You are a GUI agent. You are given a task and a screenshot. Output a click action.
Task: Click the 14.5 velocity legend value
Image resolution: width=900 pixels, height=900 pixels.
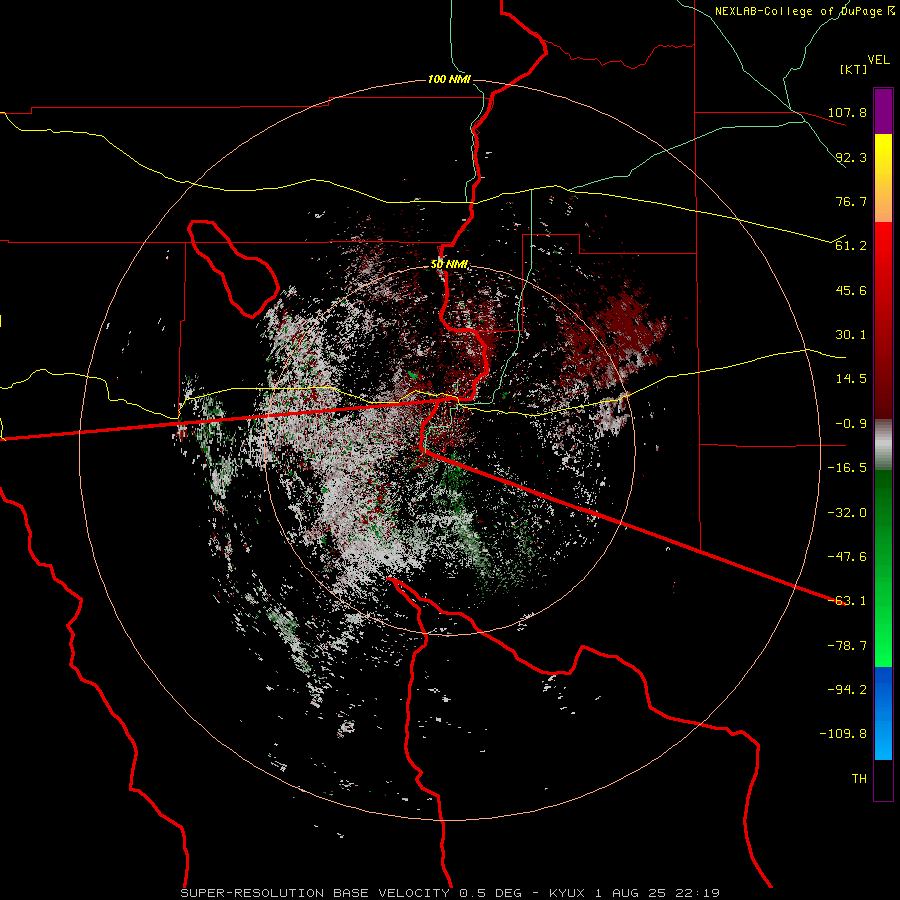tap(851, 379)
